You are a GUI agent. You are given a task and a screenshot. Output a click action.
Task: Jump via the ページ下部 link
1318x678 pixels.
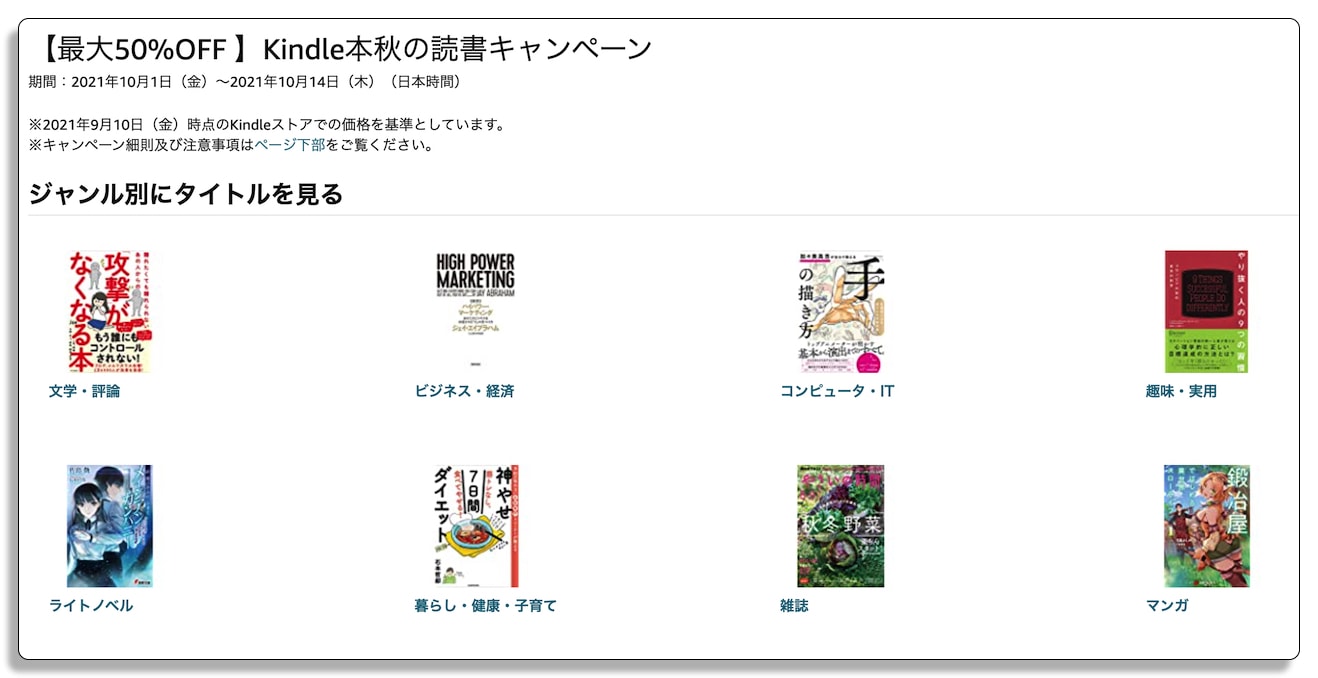point(289,145)
